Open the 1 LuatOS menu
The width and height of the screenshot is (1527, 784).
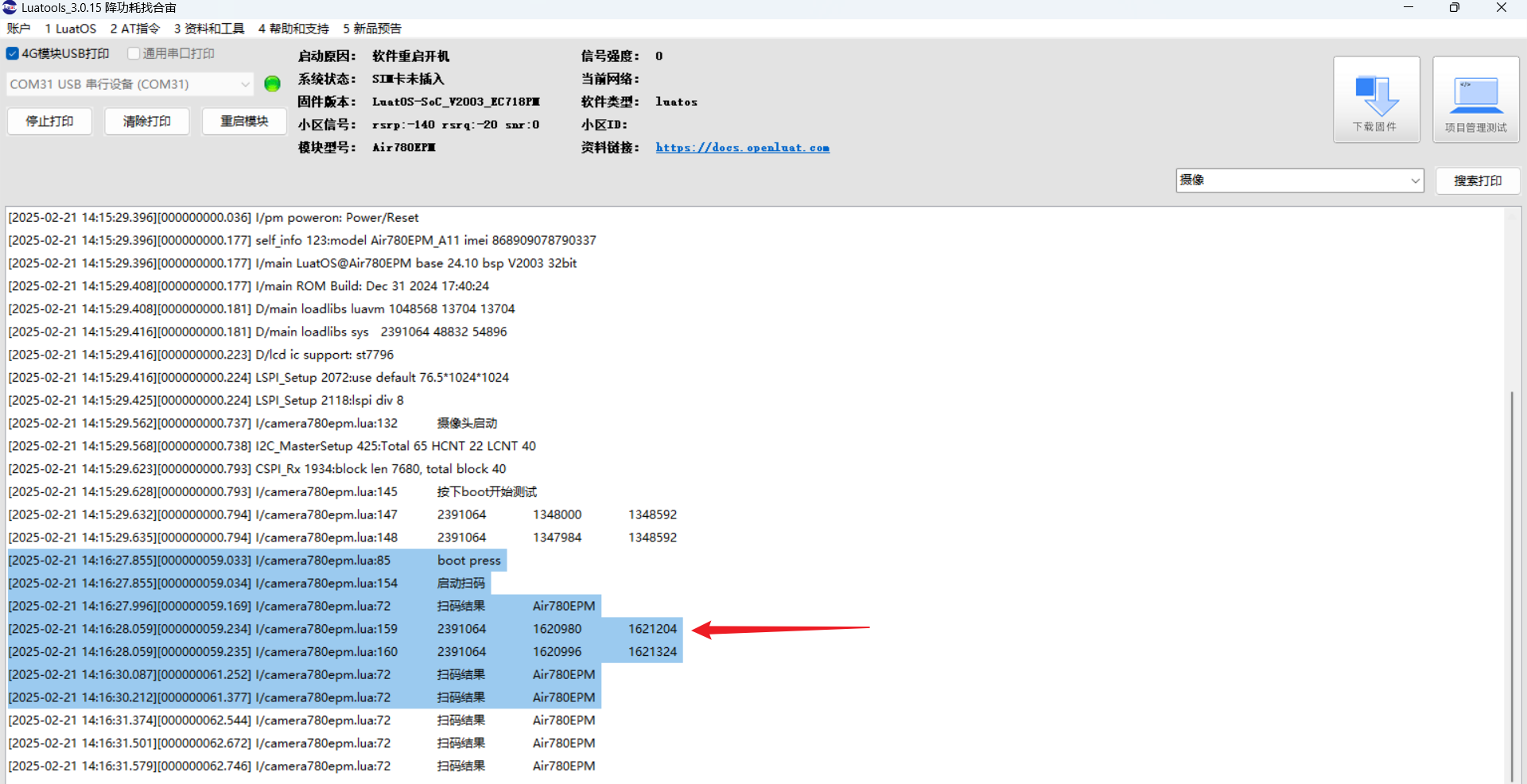click(71, 29)
